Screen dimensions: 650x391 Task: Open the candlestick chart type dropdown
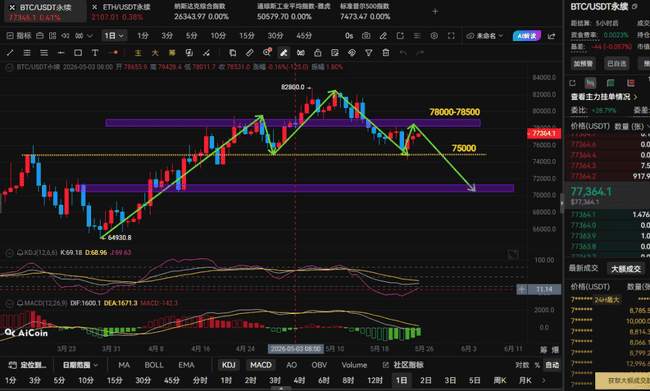coord(84,36)
